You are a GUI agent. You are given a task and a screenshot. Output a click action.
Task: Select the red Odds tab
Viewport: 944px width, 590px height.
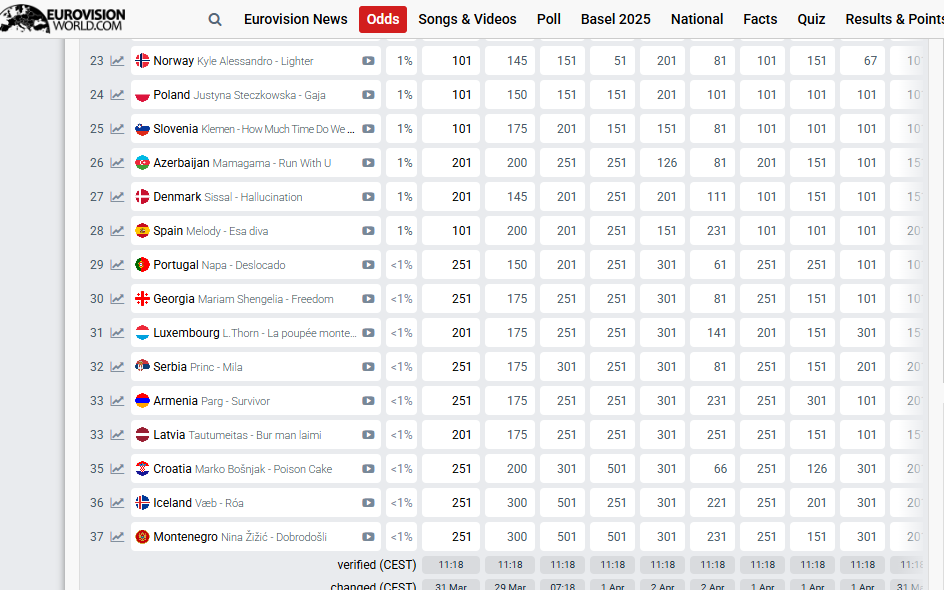[383, 19]
